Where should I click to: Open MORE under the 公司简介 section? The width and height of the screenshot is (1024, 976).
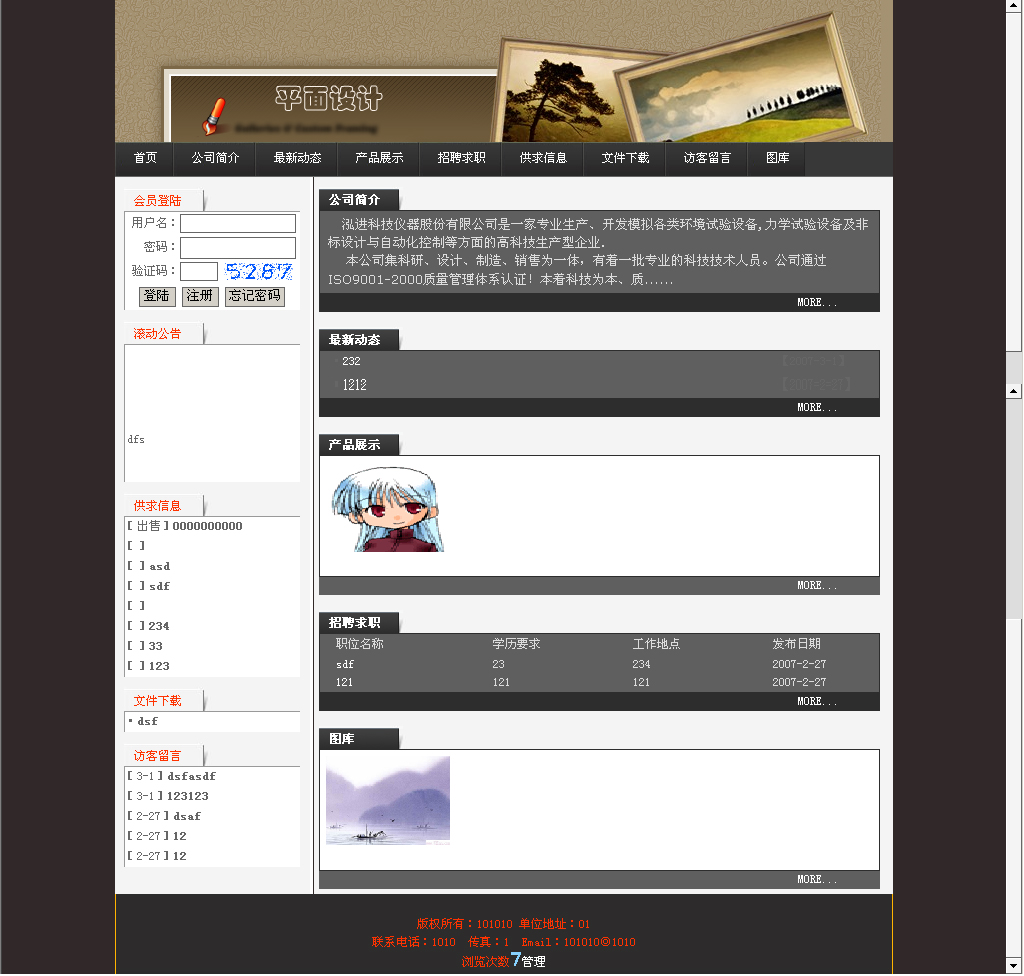point(816,302)
